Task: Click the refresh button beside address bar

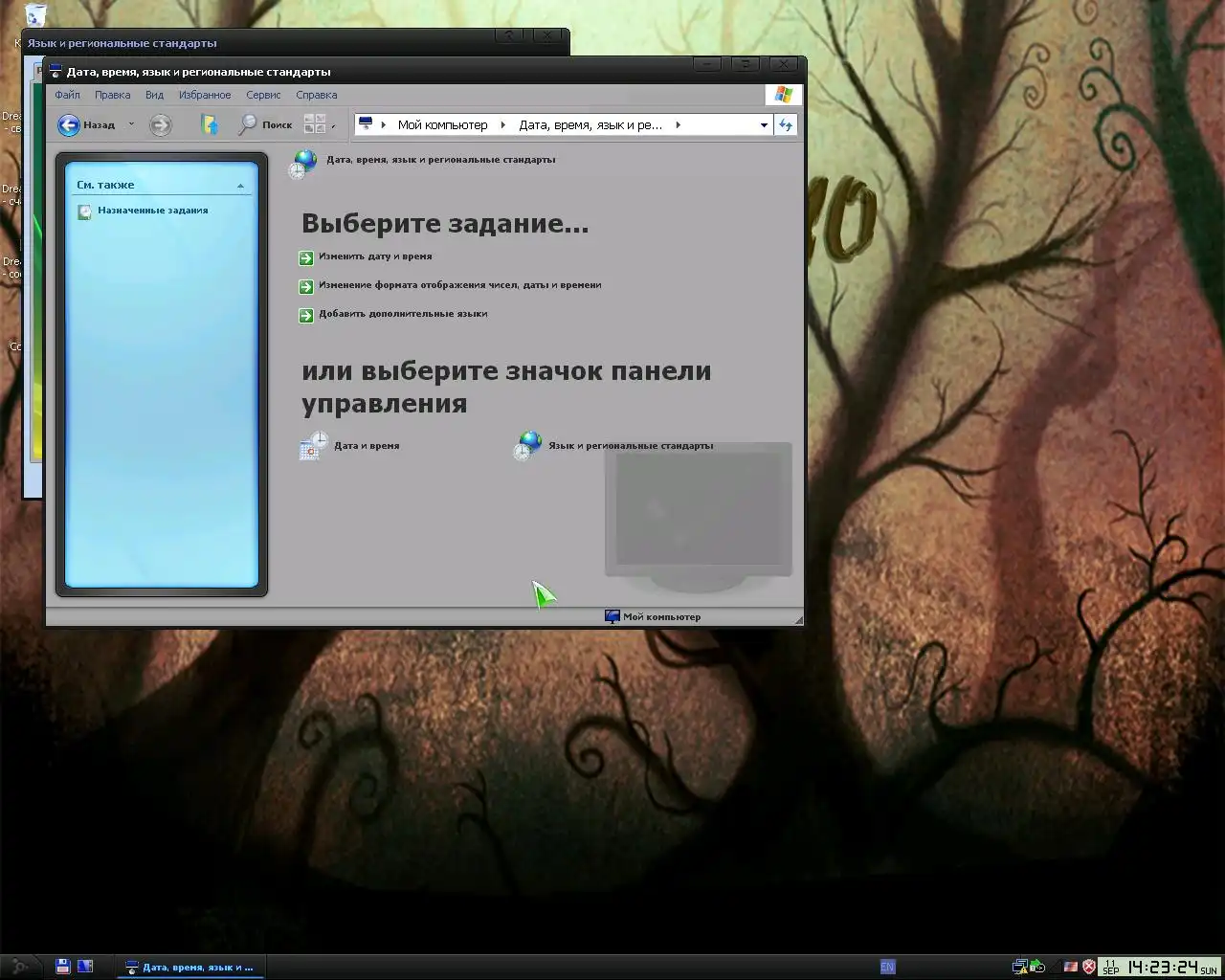Action: [786, 124]
